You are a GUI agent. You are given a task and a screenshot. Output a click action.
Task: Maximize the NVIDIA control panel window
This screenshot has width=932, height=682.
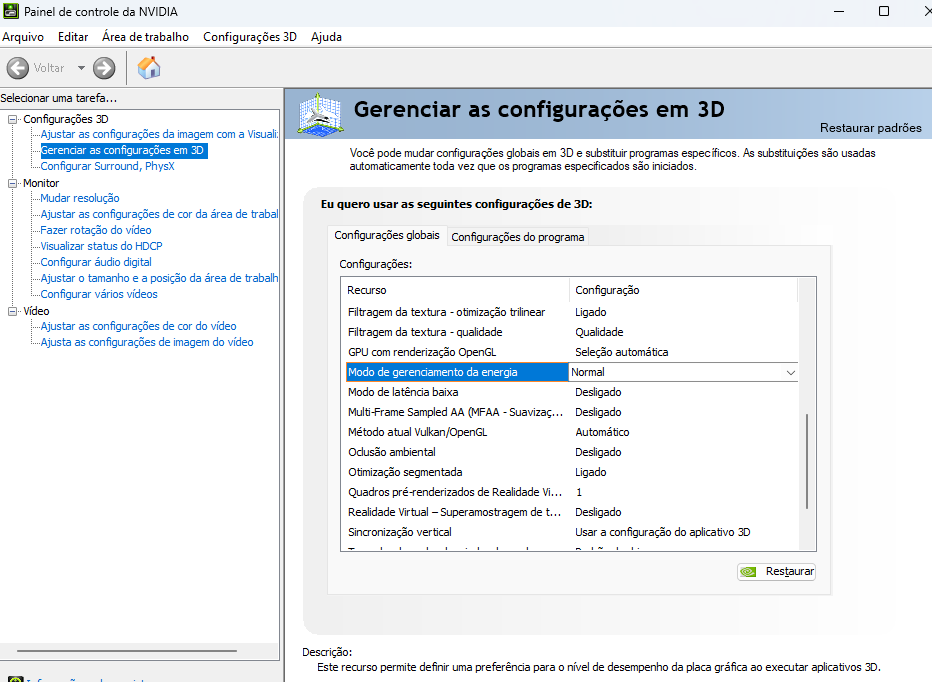[884, 11]
